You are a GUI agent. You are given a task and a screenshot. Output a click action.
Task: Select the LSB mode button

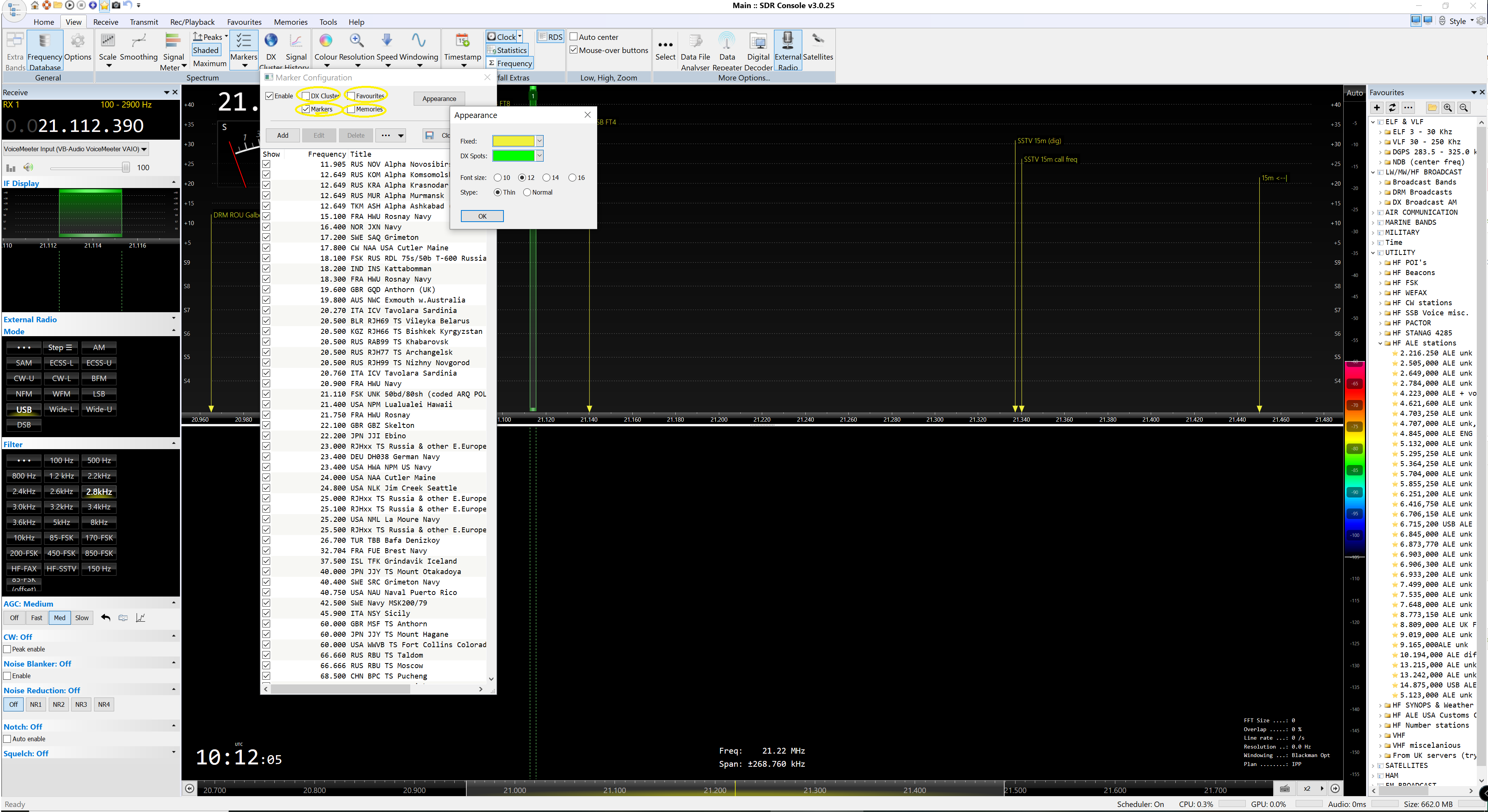[x=99, y=394]
